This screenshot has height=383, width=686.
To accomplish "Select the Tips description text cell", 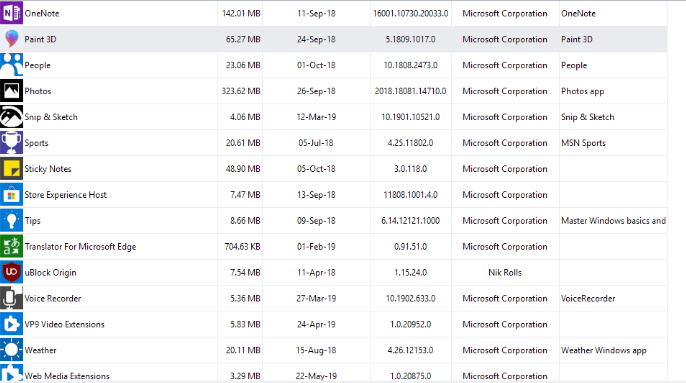I will pyautogui.click(x=613, y=221).
